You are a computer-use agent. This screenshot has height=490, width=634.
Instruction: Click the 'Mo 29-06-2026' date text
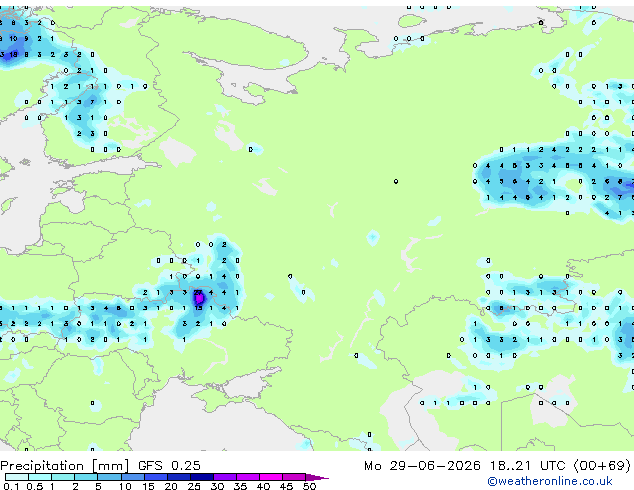[422, 466]
